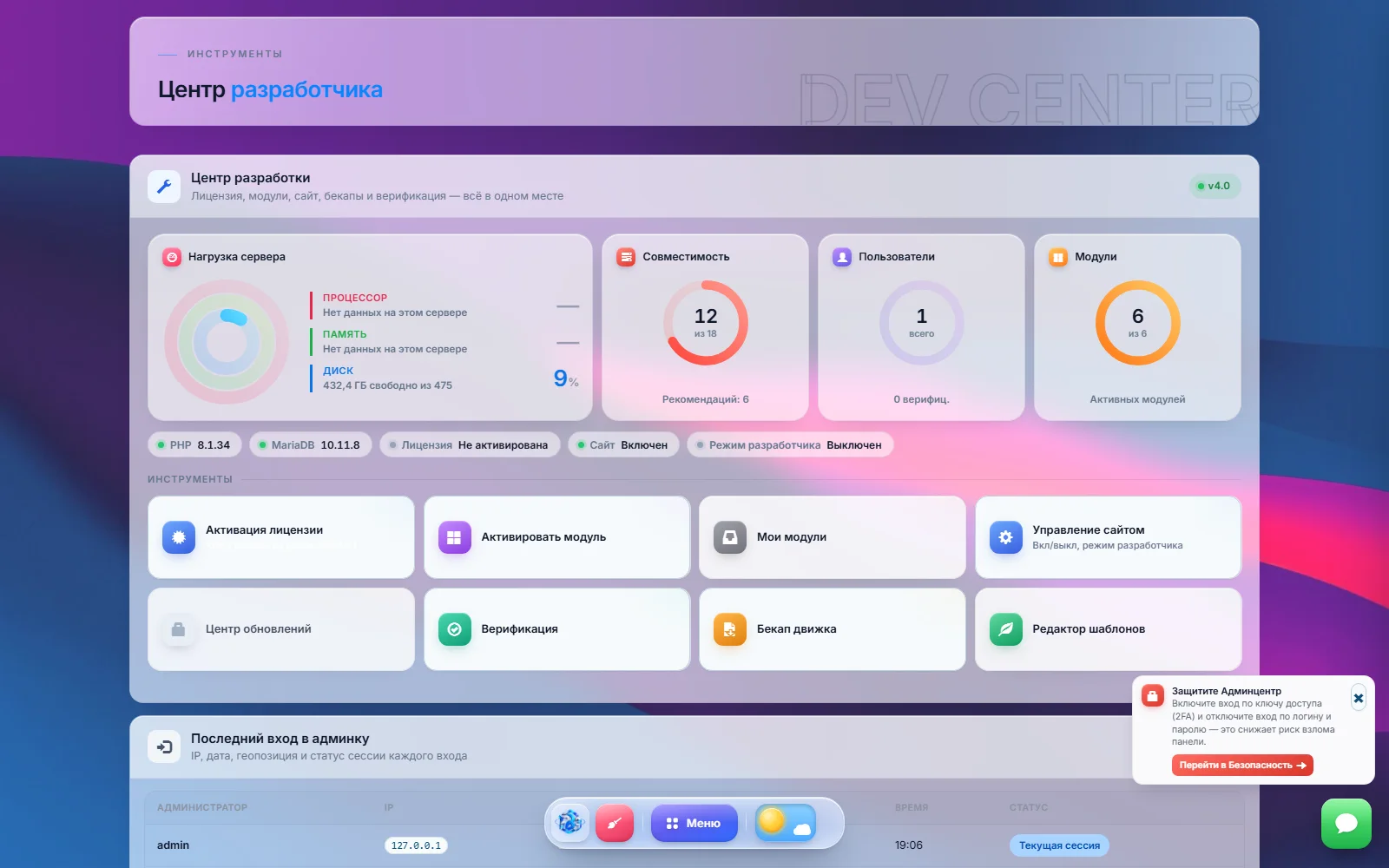Click the MariaDB 10.11.8 status pill
The width and height of the screenshot is (1389, 868).
coord(311,445)
